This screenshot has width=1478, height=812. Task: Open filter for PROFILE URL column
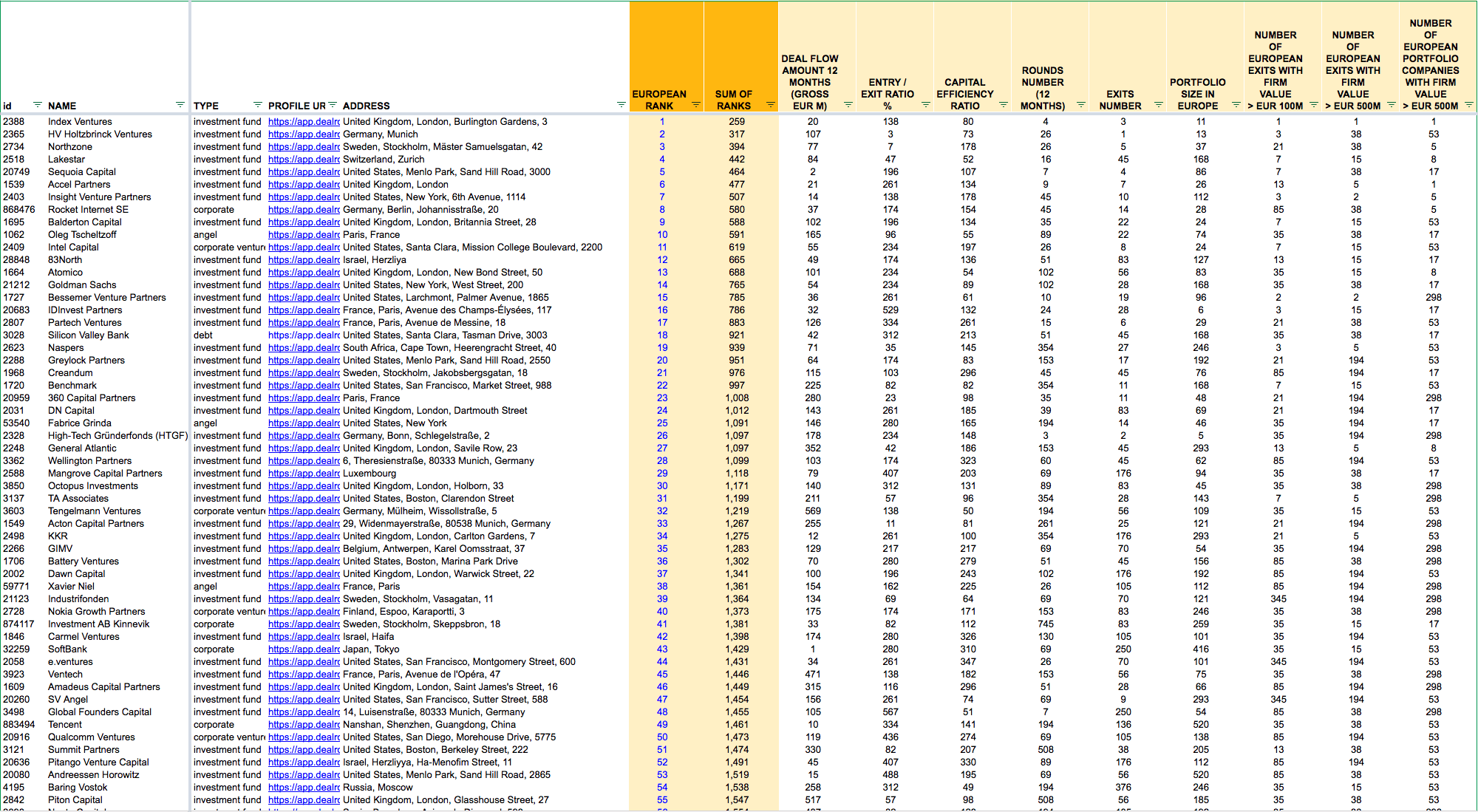[x=333, y=105]
